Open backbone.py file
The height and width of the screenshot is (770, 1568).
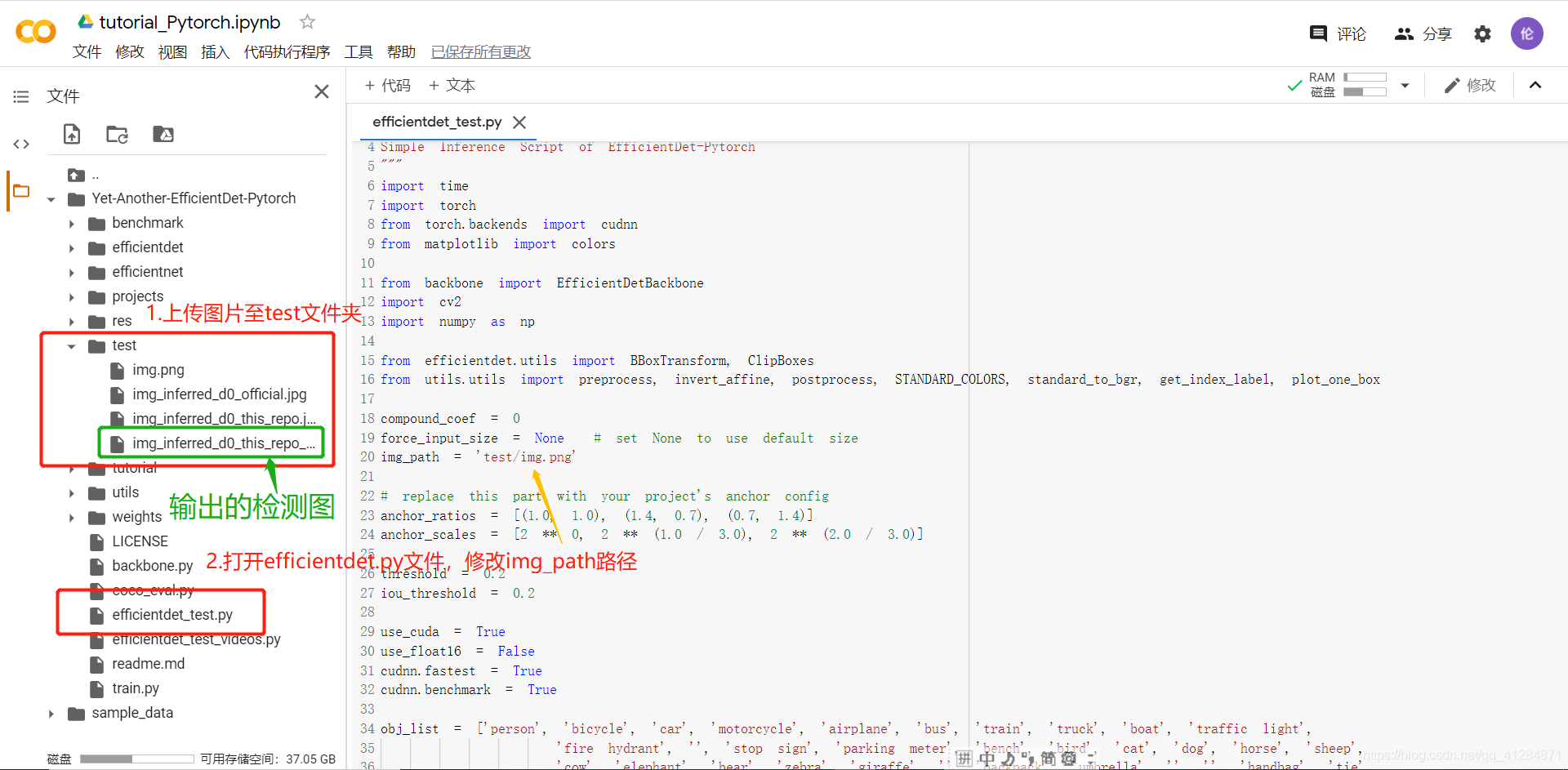pyautogui.click(x=153, y=566)
